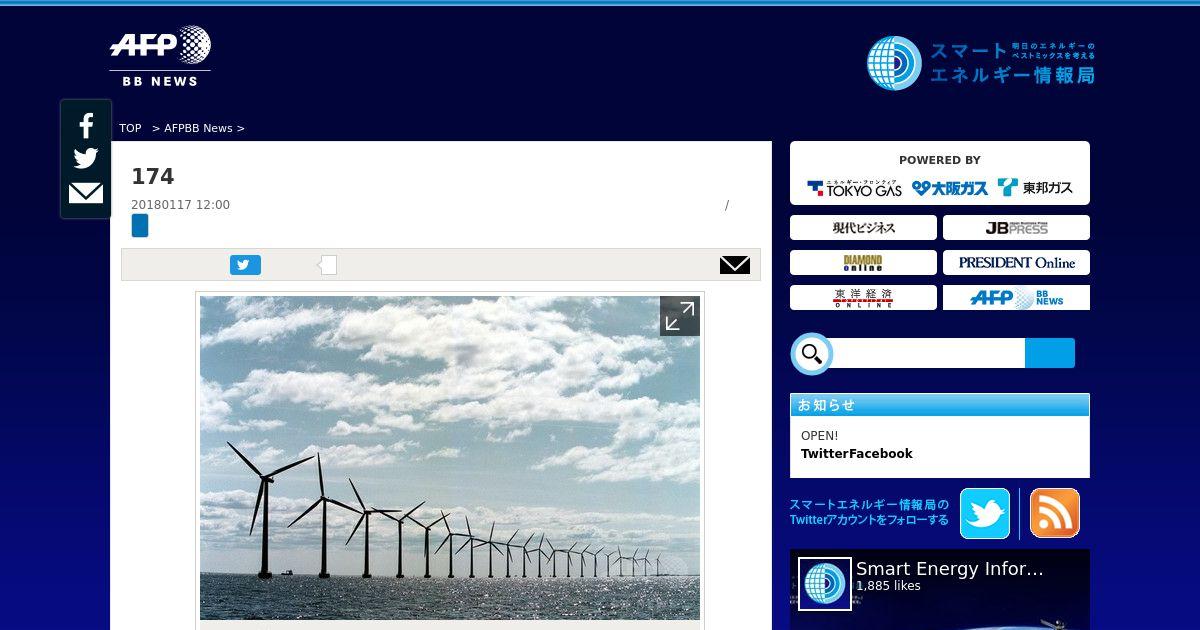The width and height of the screenshot is (1200, 630).
Task: Click the black envelope icon in article toolbar
Action: 735,265
